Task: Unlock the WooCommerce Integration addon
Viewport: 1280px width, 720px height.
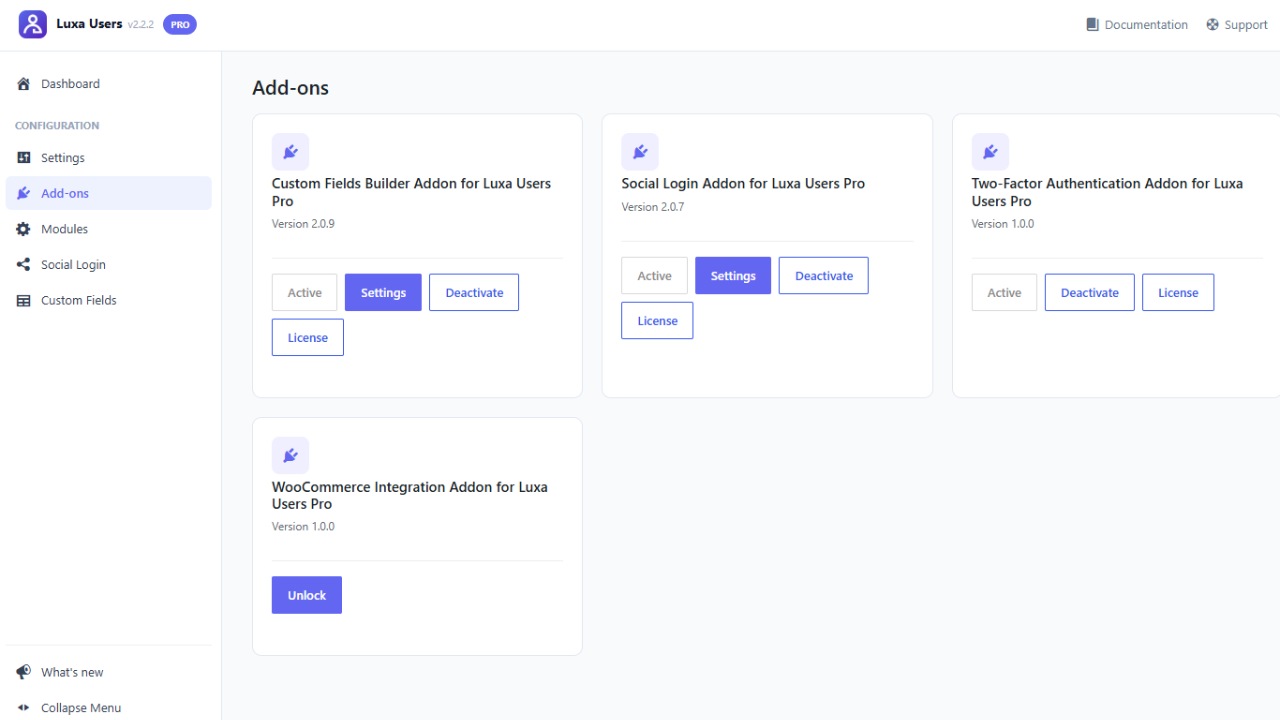Action: 307,595
